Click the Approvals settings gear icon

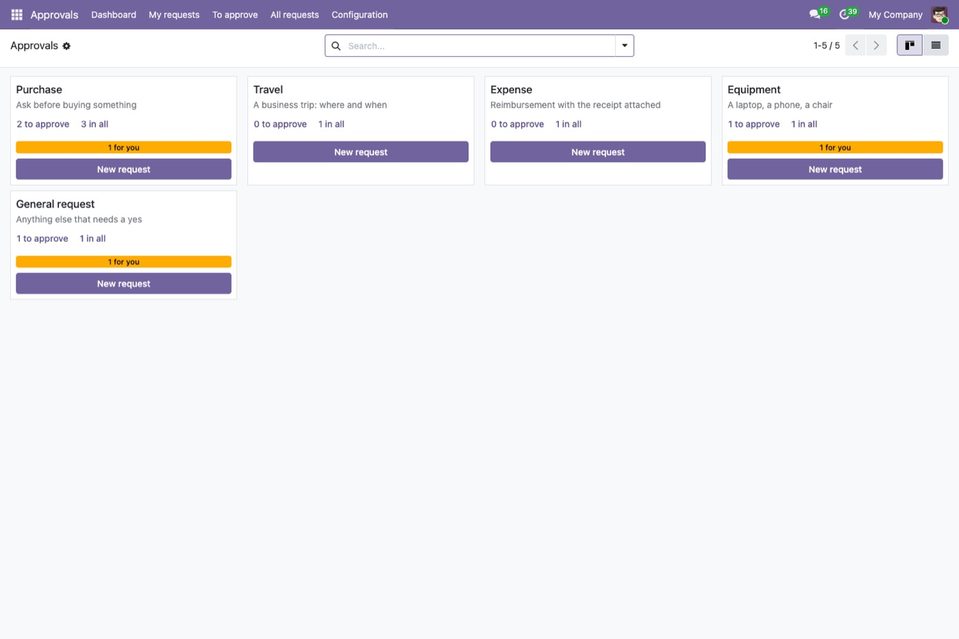(67, 46)
